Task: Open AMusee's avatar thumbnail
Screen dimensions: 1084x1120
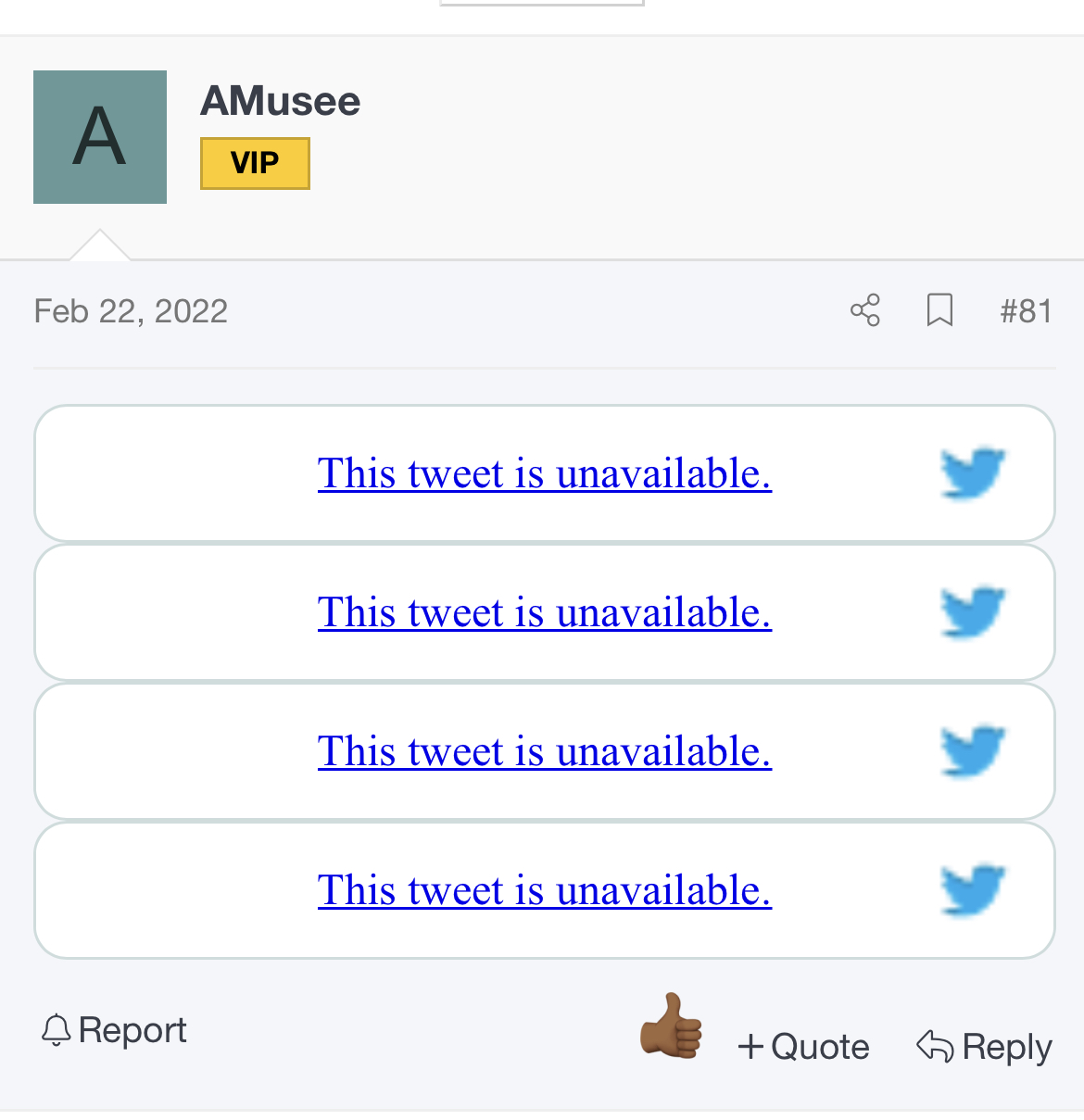Action: (100, 137)
